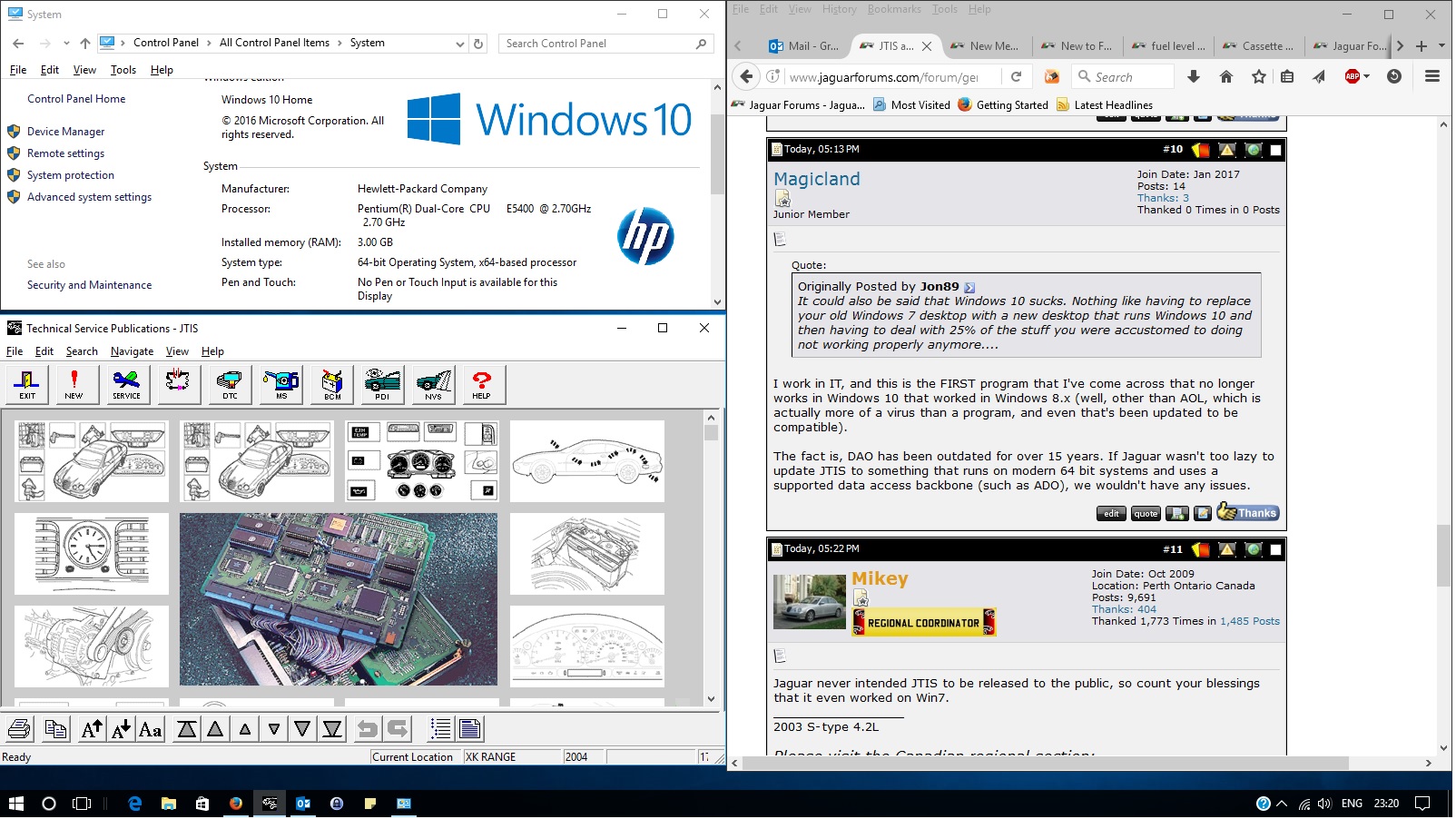Open the Tools menu in Control Panel
This screenshot has width=1456, height=819.
pos(123,70)
